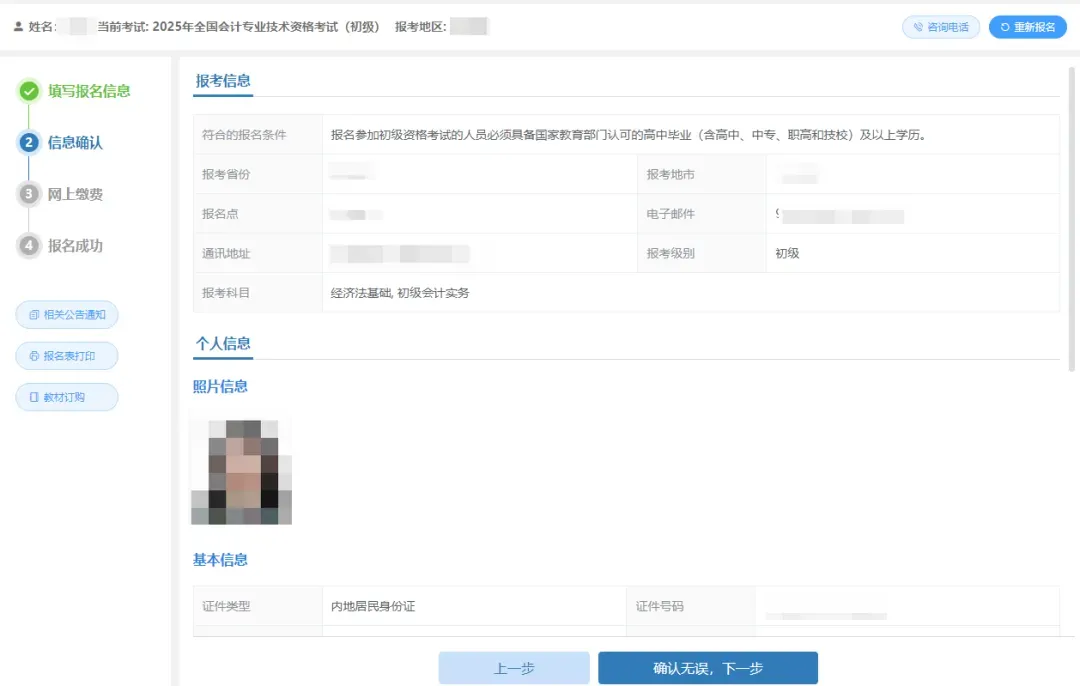The width and height of the screenshot is (1080, 686).
Task: Click the vertical scrollbar on the right
Action: pos(1072,219)
